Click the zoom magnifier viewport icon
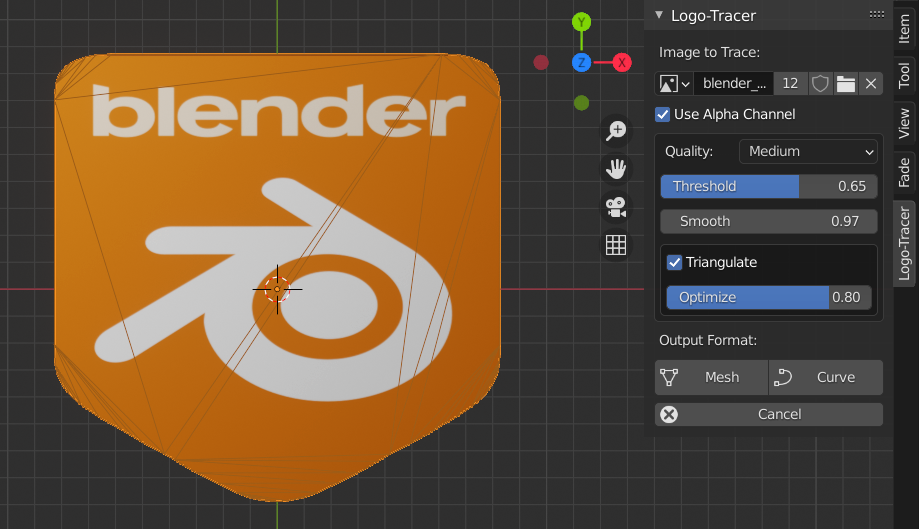Screen dimensions: 919x529 click(x=616, y=130)
